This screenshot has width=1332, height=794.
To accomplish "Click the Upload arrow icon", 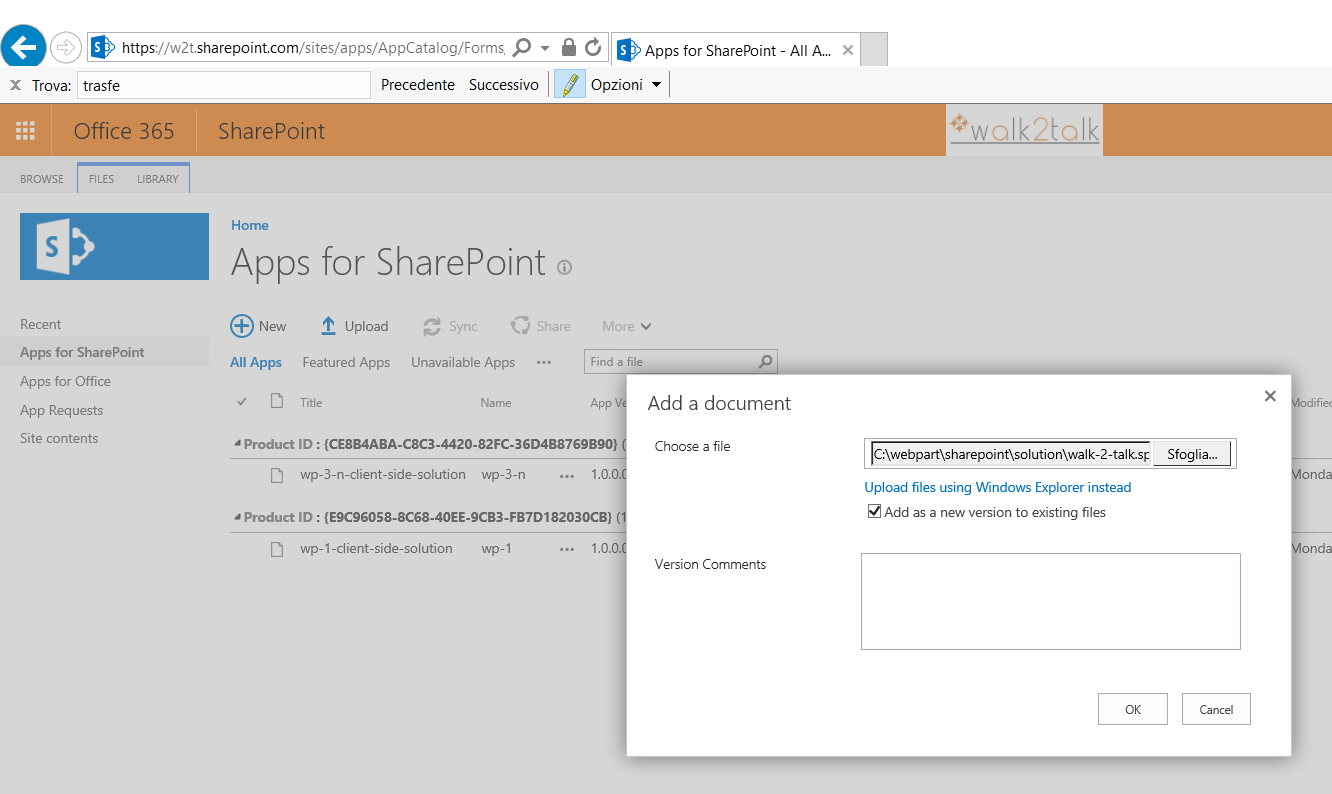I will tap(328, 326).
